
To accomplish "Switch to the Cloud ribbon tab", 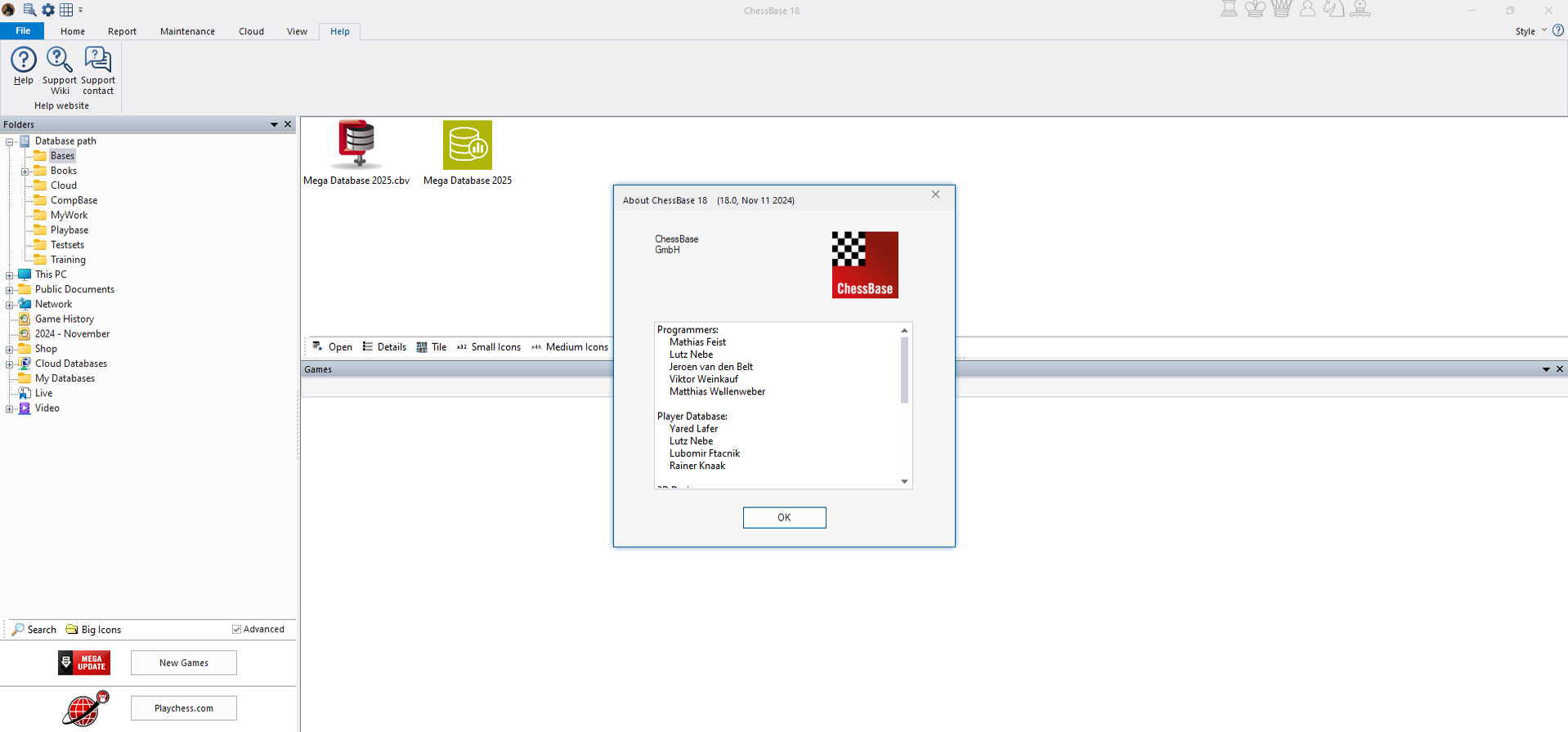I will [251, 31].
